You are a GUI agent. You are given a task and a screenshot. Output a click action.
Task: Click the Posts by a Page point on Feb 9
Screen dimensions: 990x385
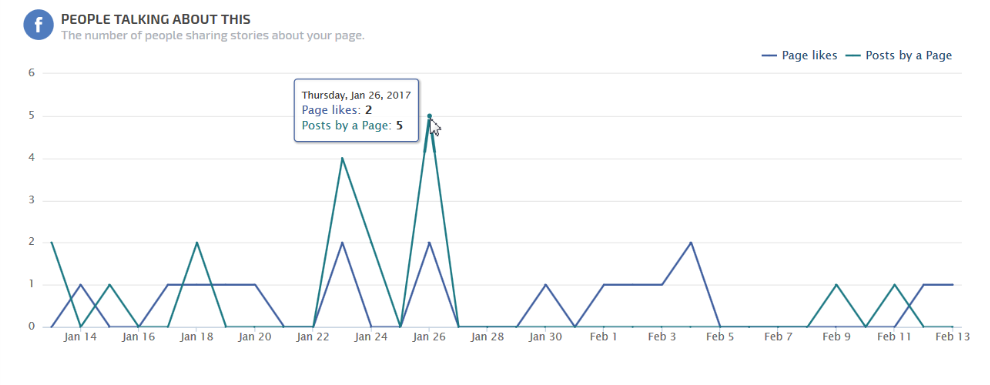click(x=837, y=285)
